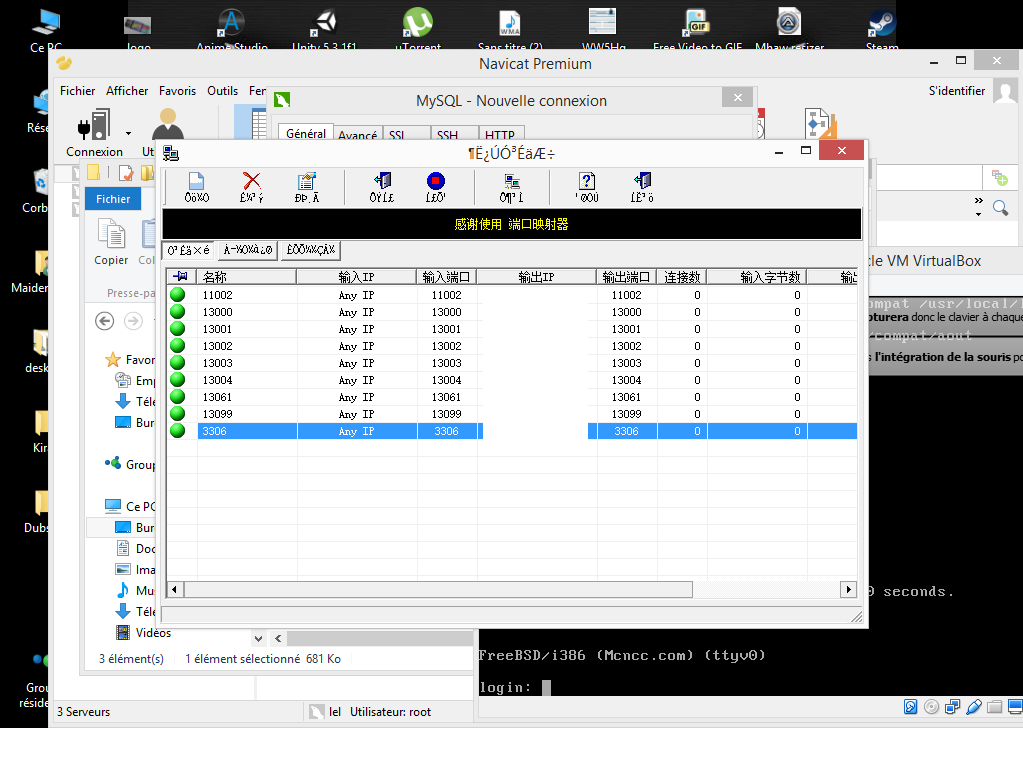Screen dimensions: 1023x773
Task: Click the right scroll arrow of port mapper table
Action: [x=848, y=590]
